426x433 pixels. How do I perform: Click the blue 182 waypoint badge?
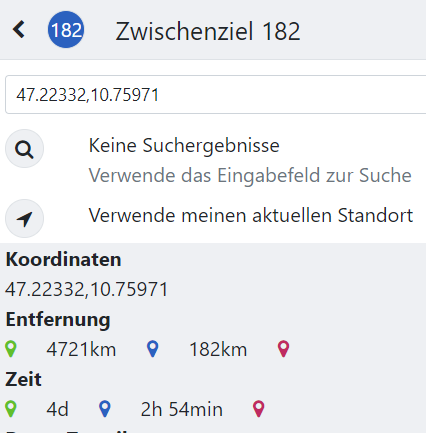66,30
